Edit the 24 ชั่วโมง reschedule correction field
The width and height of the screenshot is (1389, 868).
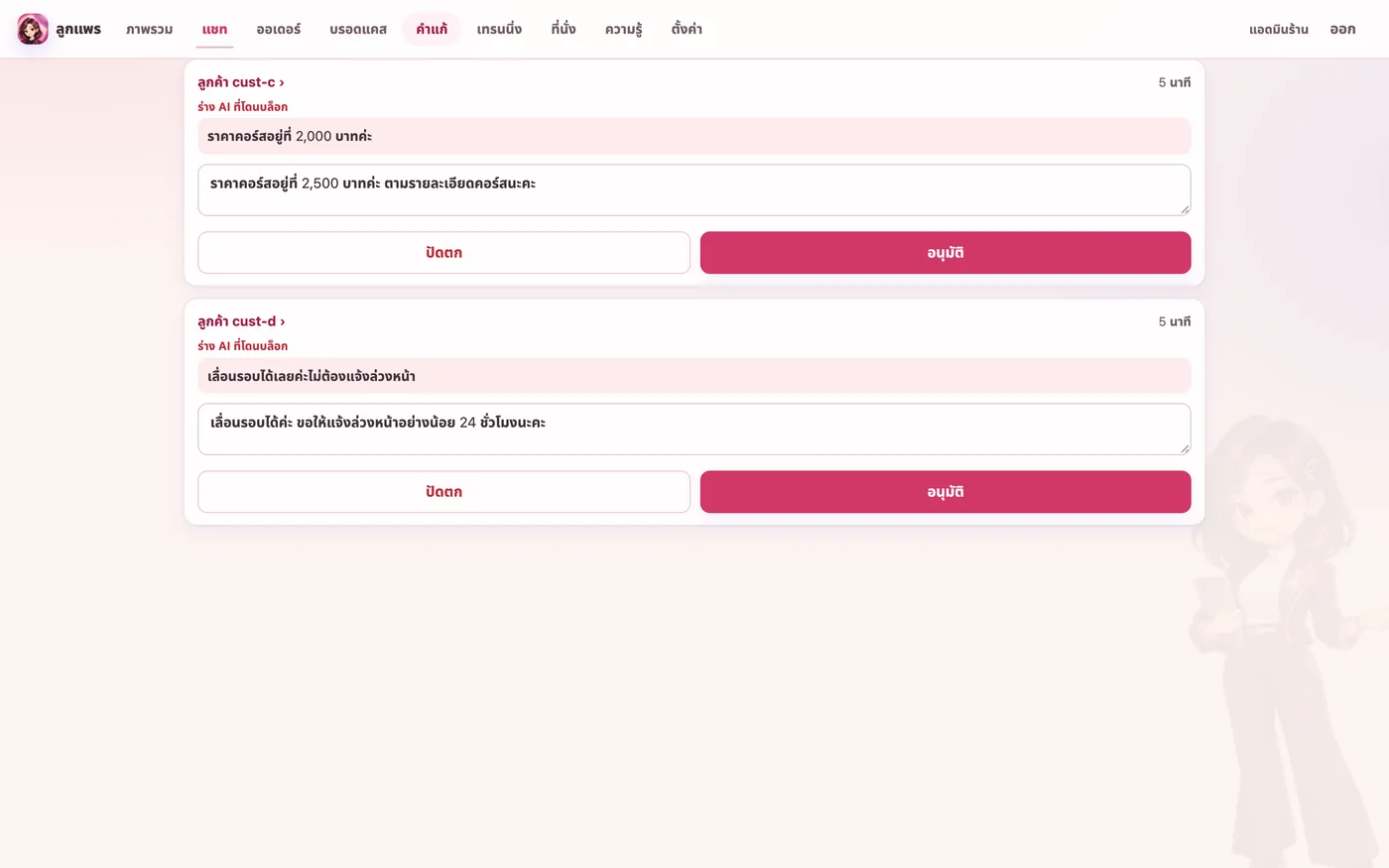pos(694,429)
